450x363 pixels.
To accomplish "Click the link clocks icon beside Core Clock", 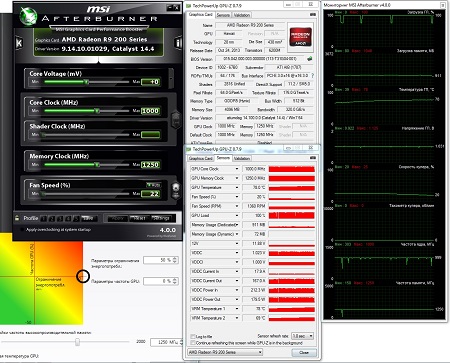I will pyautogui.click(x=176, y=120).
